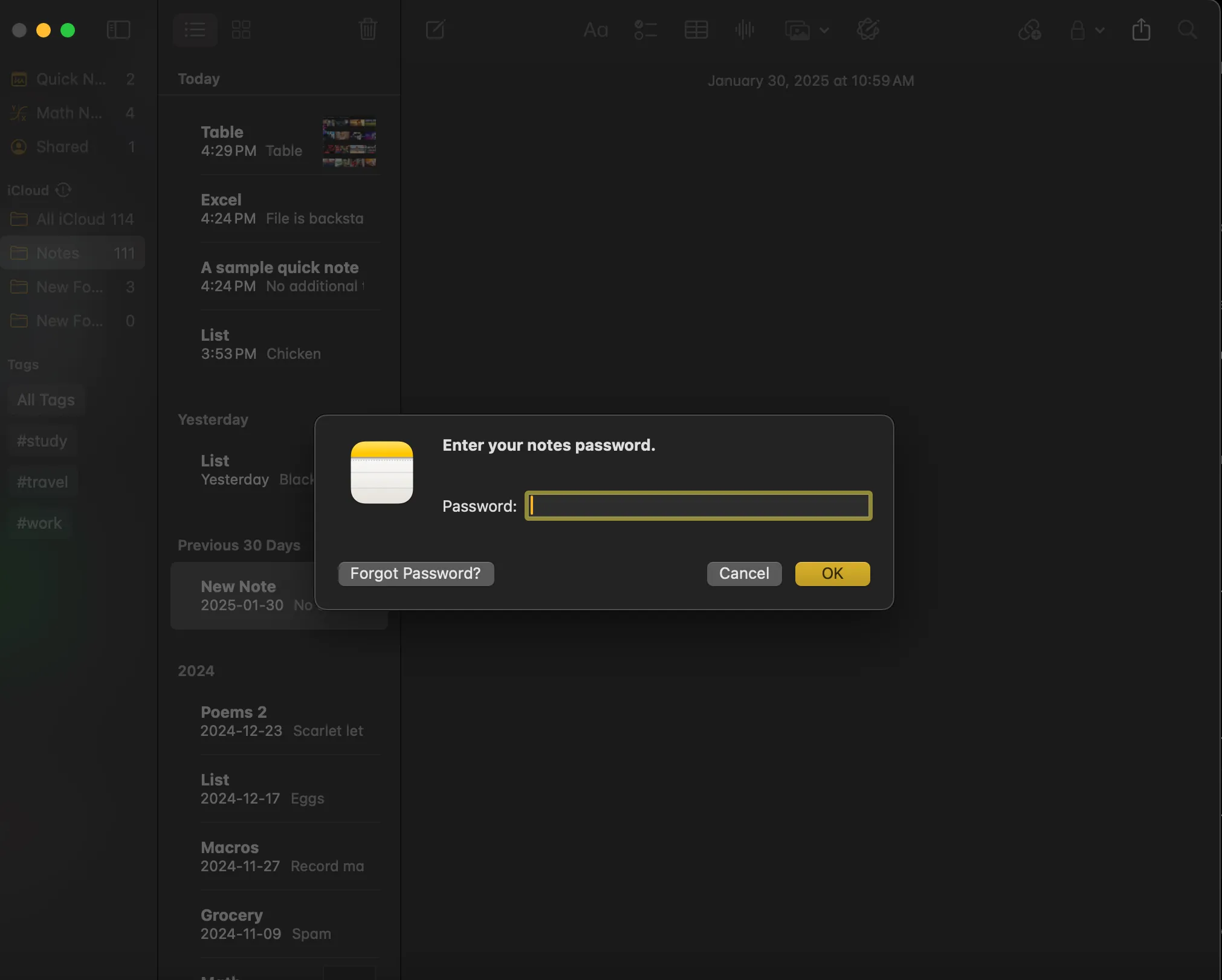Refresh iCloud sync with the sync icon
The height and width of the screenshot is (980, 1222).
coord(62,190)
